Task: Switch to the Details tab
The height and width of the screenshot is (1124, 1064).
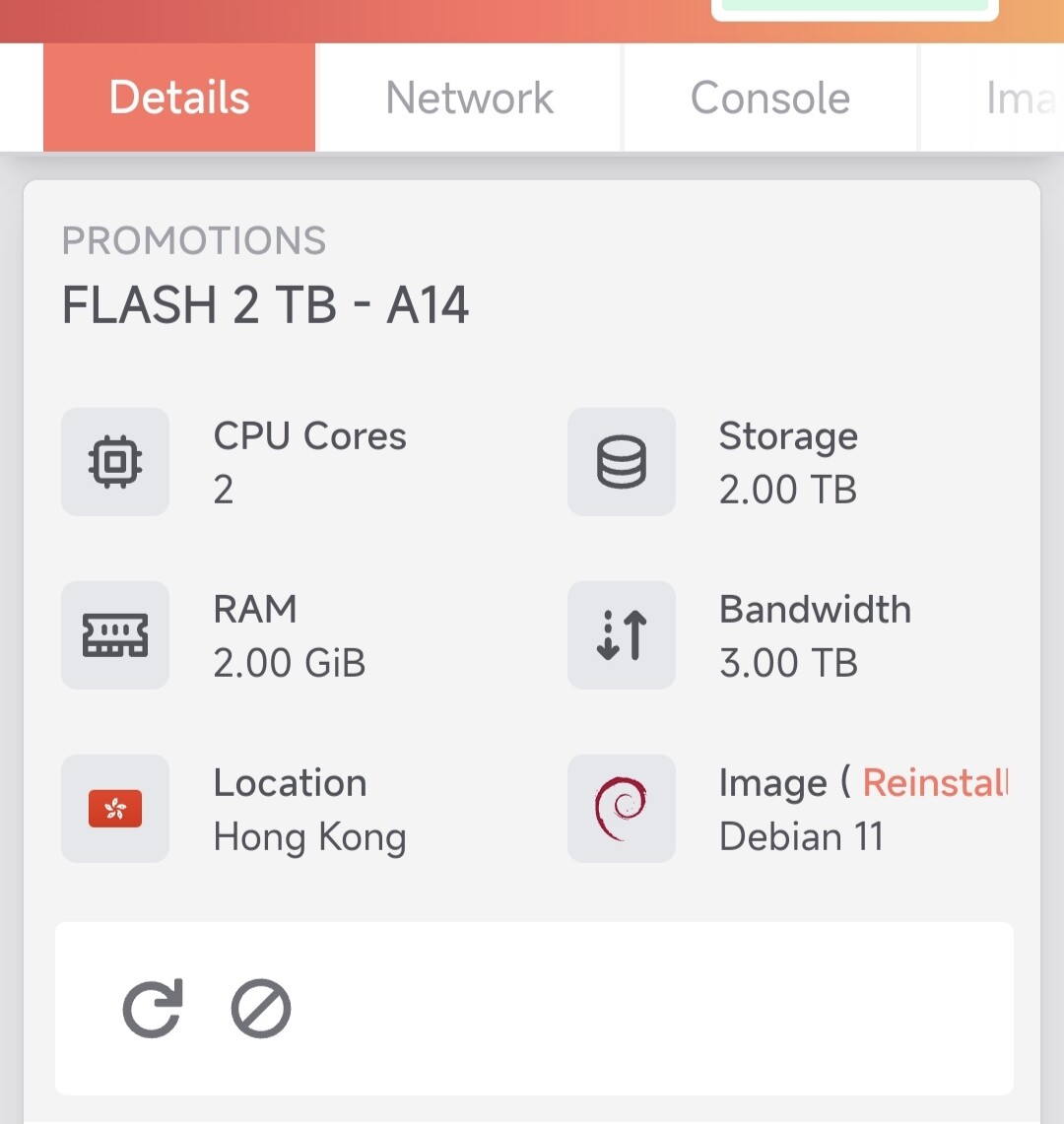Action: 179,98
